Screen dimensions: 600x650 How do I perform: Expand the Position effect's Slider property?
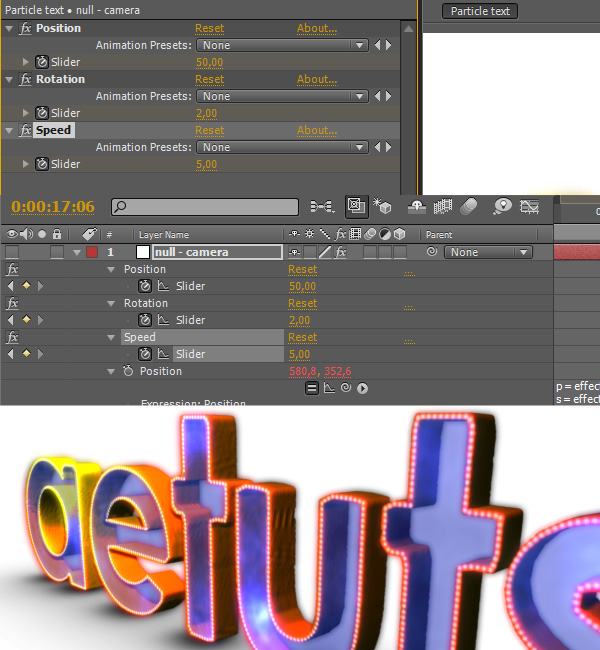tap(26, 62)
